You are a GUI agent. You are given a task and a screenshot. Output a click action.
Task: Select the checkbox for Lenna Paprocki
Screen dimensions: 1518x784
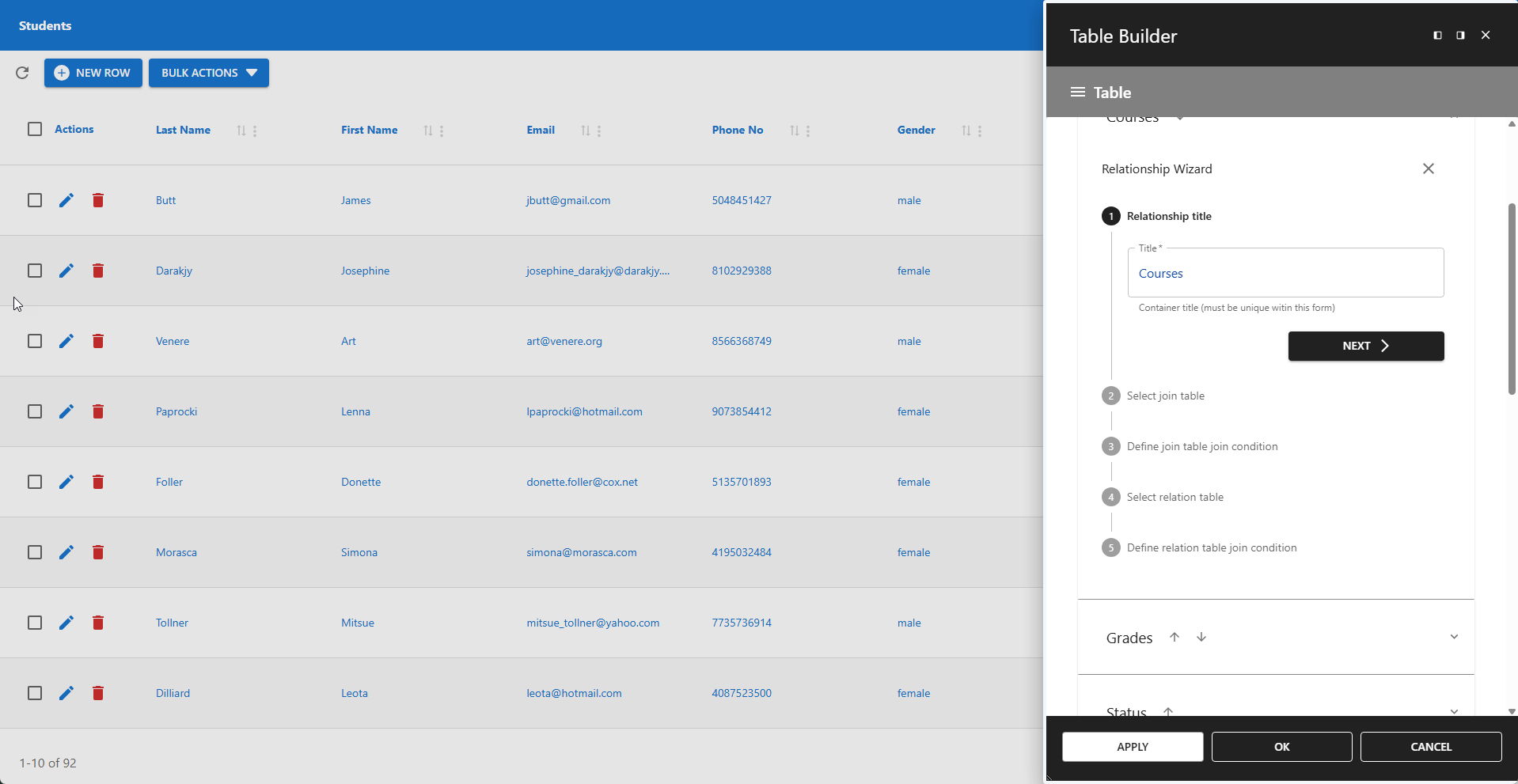pyautogui.click(x=34, y=411)
